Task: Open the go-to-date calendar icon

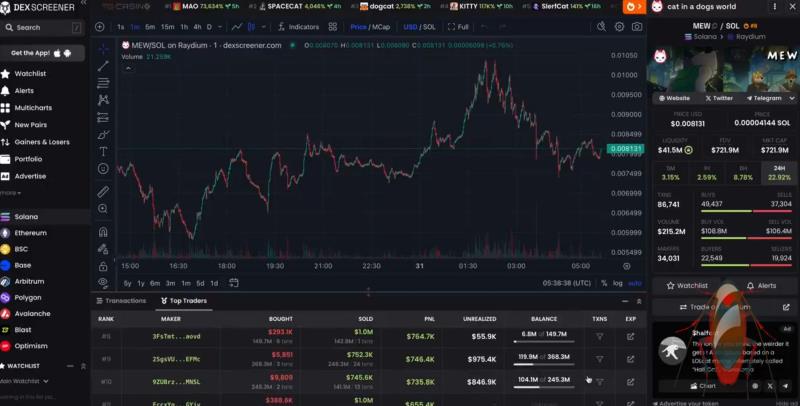Action: (234, 283)
